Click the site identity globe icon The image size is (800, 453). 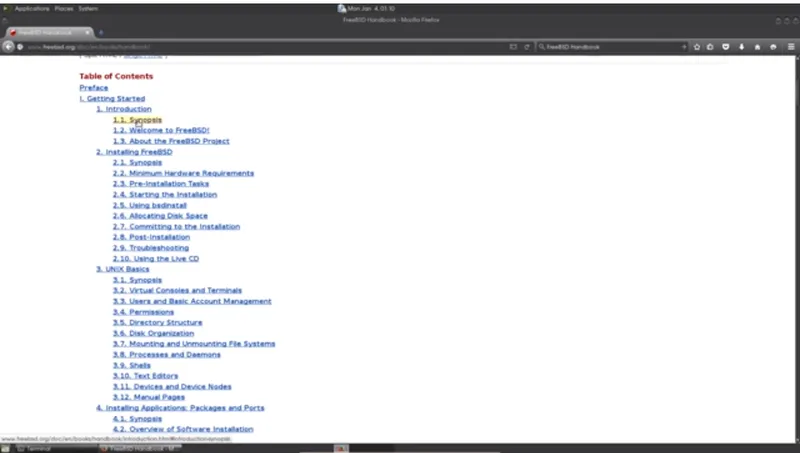click(x=20, y=47)
